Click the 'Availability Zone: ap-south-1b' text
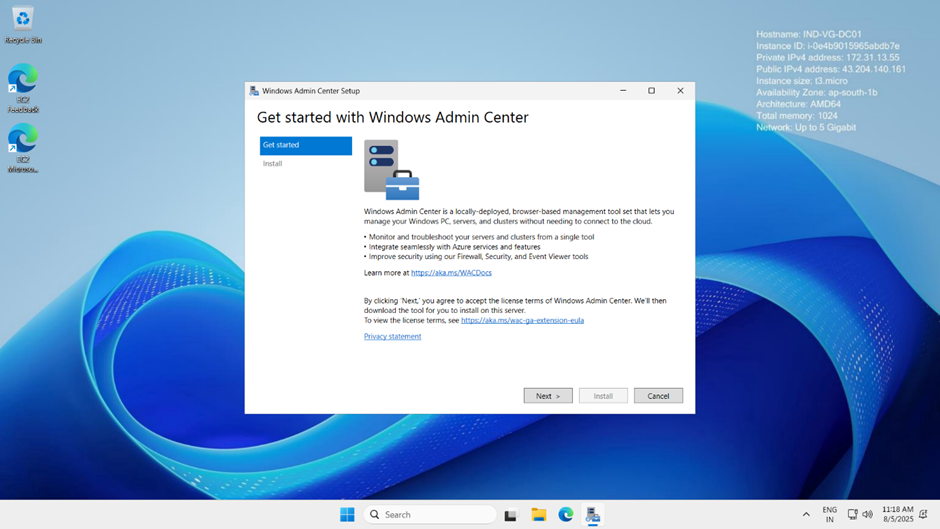 pyautogui.click(x=817, y=92)
